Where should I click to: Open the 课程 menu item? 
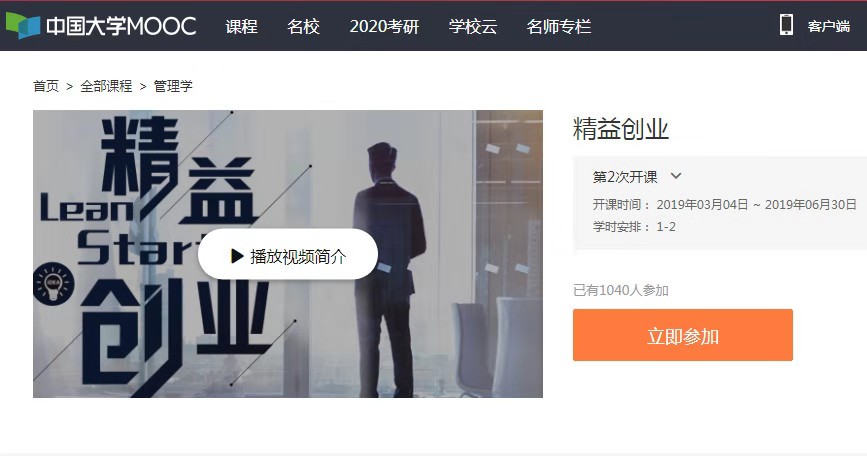pyautogui.click(x=242, y=27)
